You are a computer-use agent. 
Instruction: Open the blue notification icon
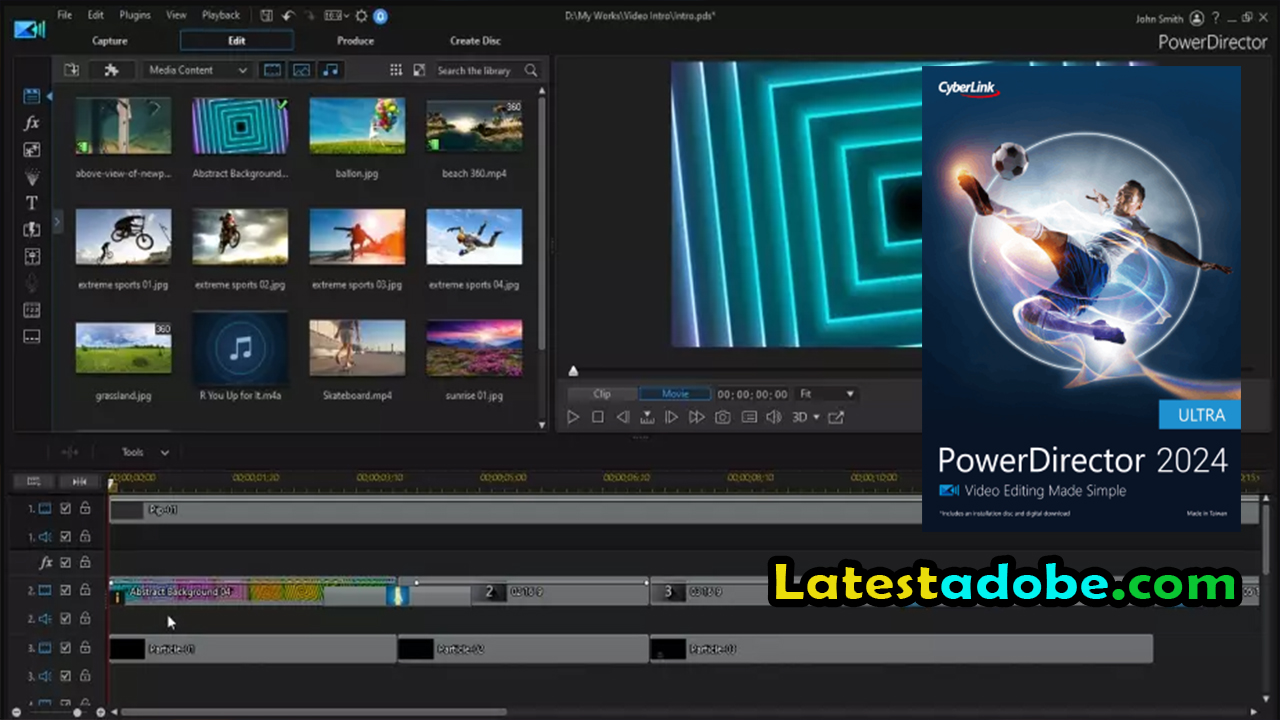(x=380, y=16)
